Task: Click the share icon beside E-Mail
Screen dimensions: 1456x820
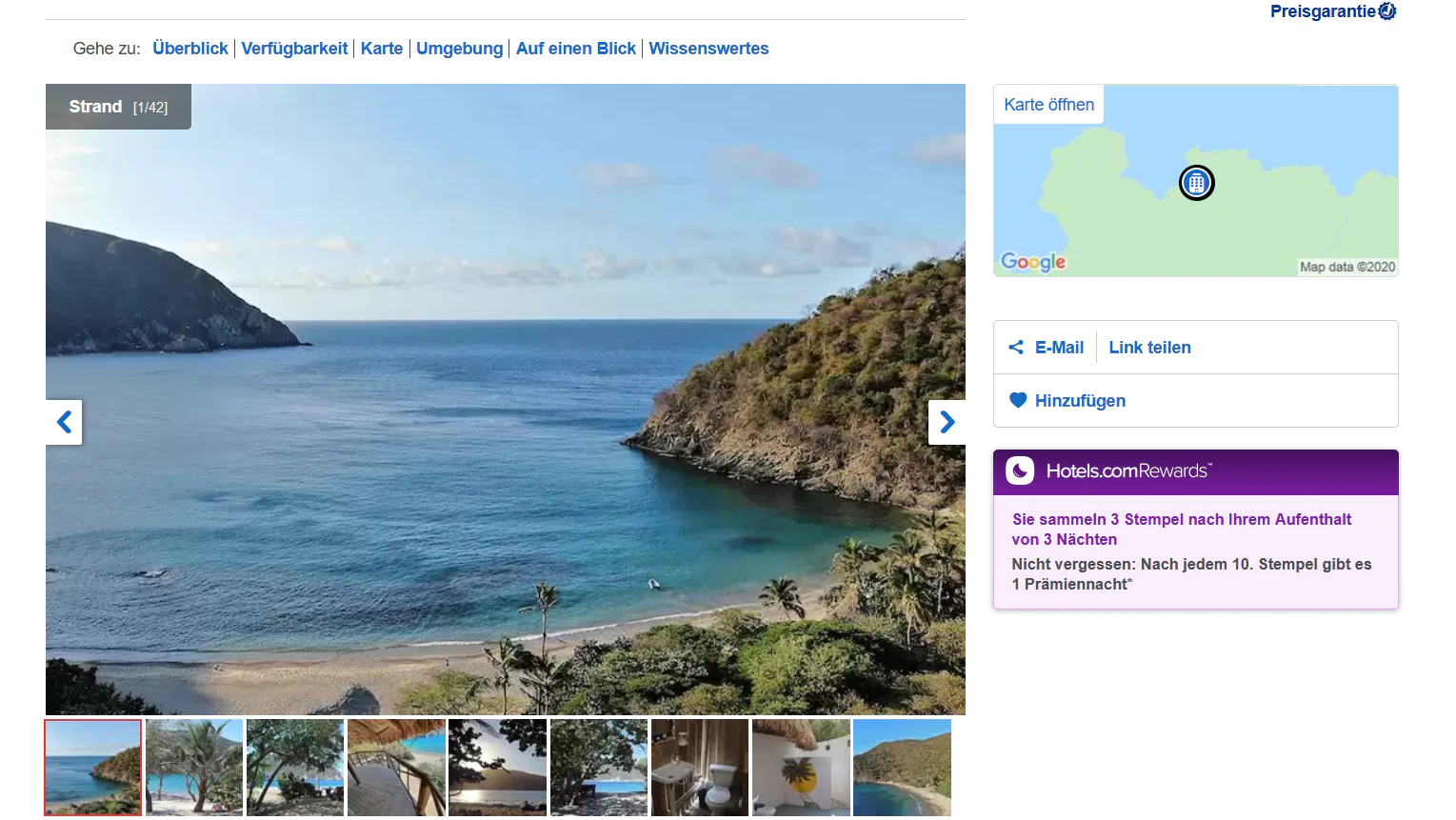Action: point(1016,348)
